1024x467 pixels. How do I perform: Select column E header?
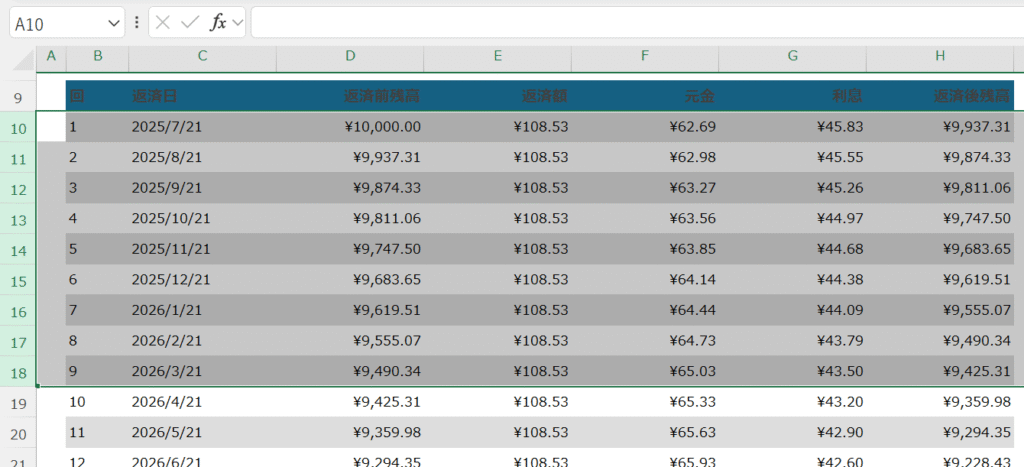(498, 56)
